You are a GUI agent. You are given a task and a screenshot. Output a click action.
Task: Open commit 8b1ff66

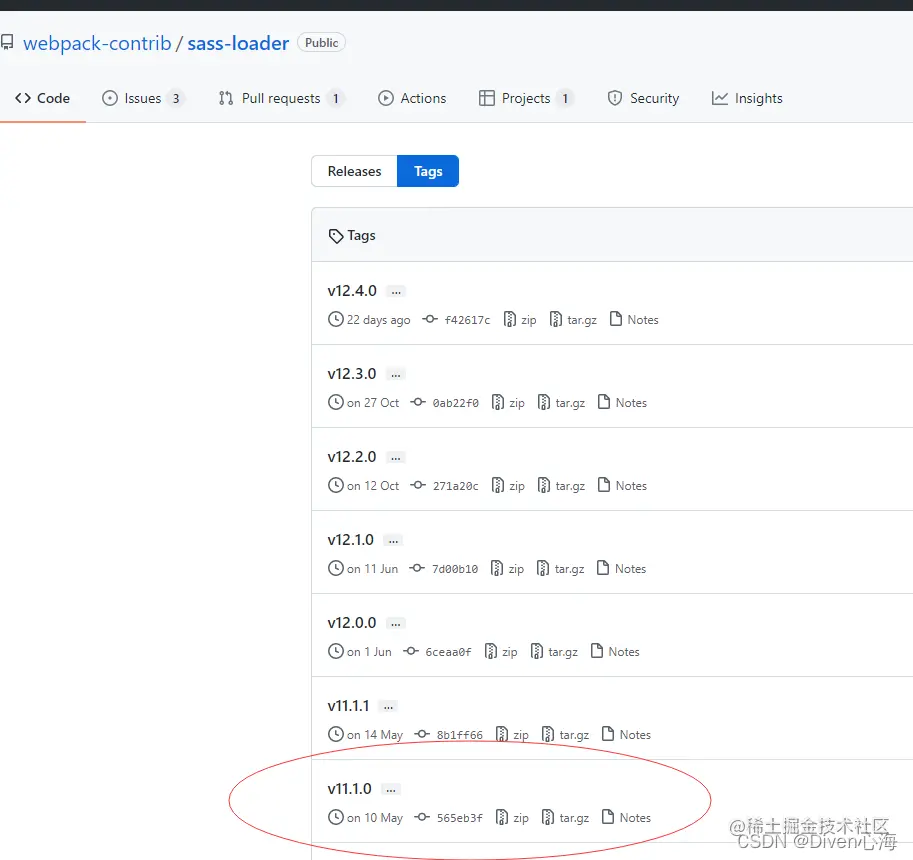pyautogui.click(x=449, y=735)
